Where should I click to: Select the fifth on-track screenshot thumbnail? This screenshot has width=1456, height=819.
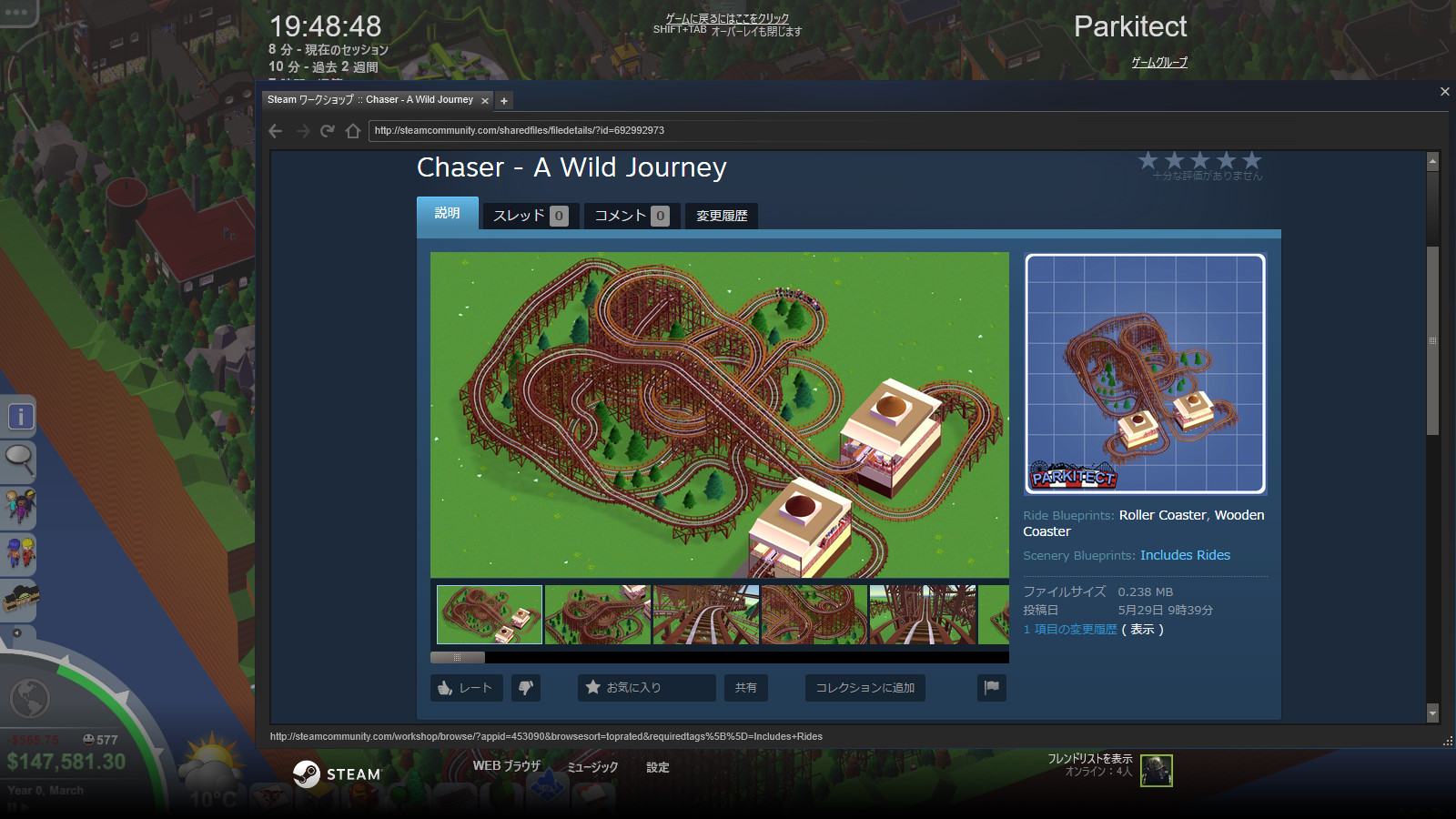(x=923, y=615)
